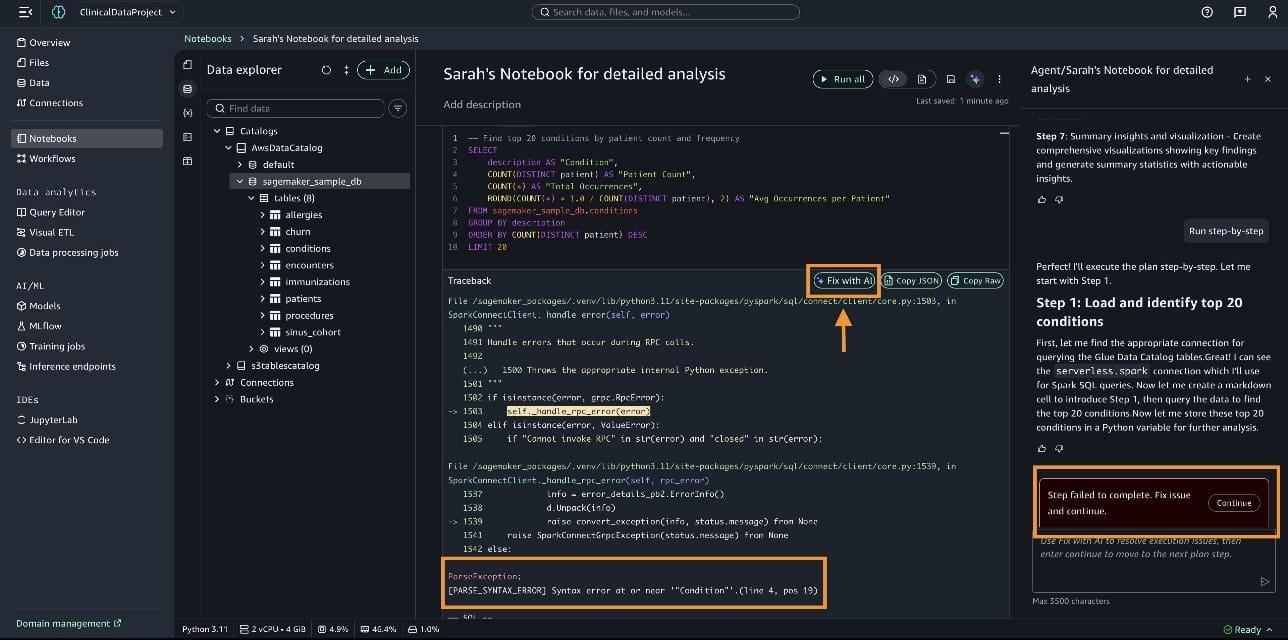Viewport: 1288px width, 640px height.
Task: Open the help icon in top bar
Action: pyautogui.click(x=1207, y=12)
